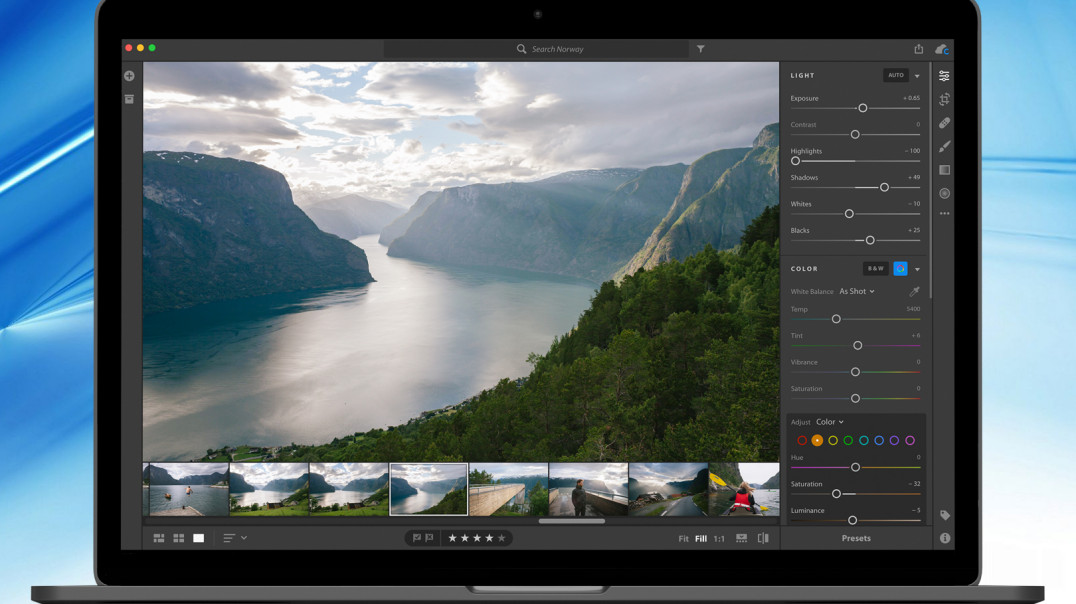The width and height of the screenshot is (1076, 604).
Task: Select the Brush tool
Action: 944,146
